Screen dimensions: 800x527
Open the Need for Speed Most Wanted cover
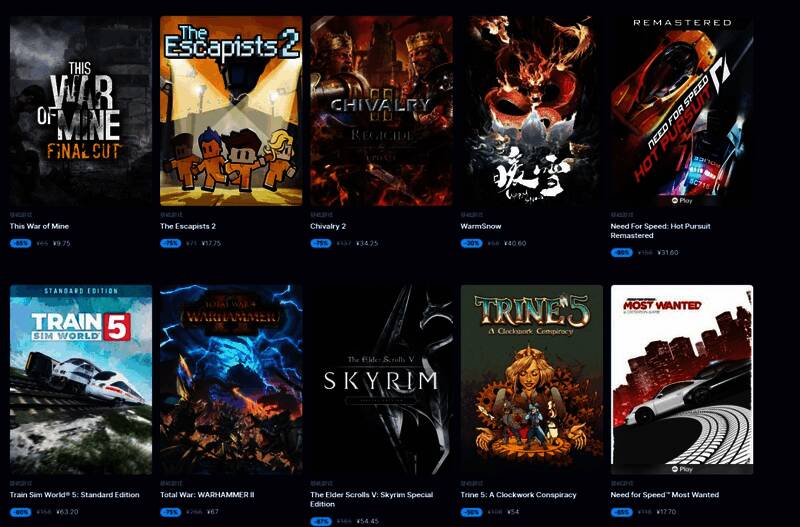[x=682, y=380]
